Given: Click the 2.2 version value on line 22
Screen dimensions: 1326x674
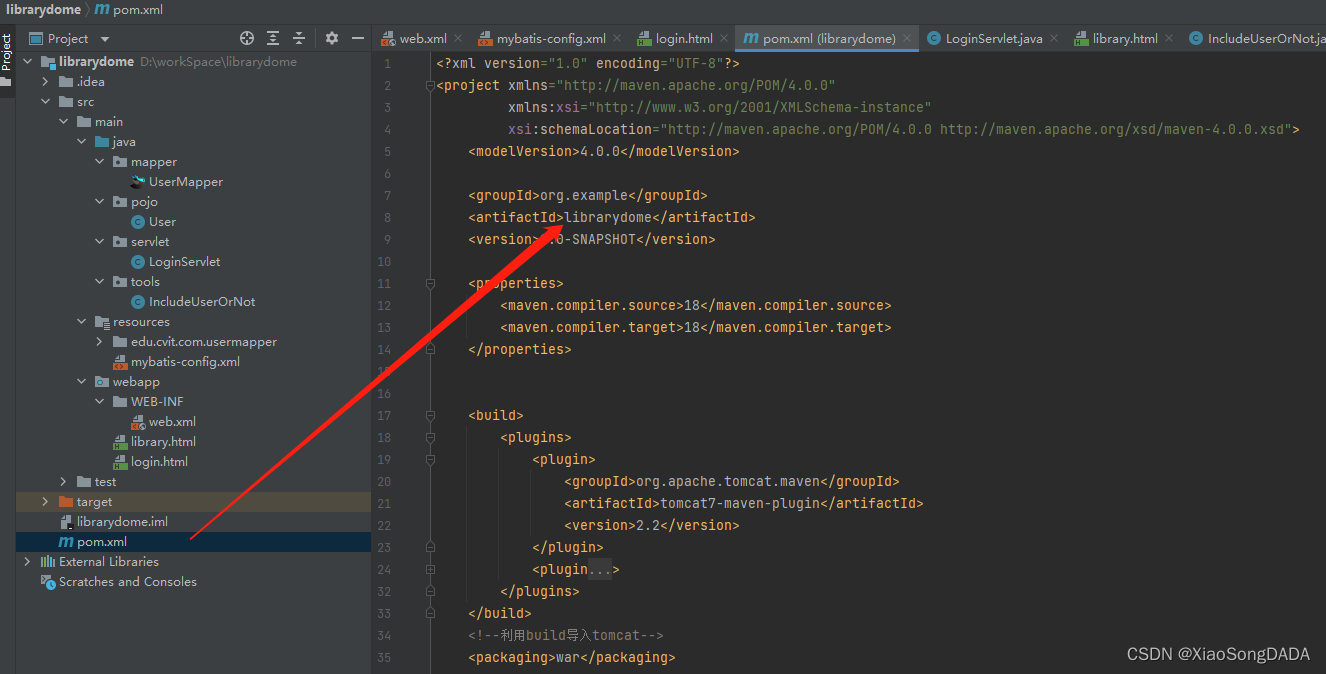Looking at the screenshot, I should coord(648,525).
